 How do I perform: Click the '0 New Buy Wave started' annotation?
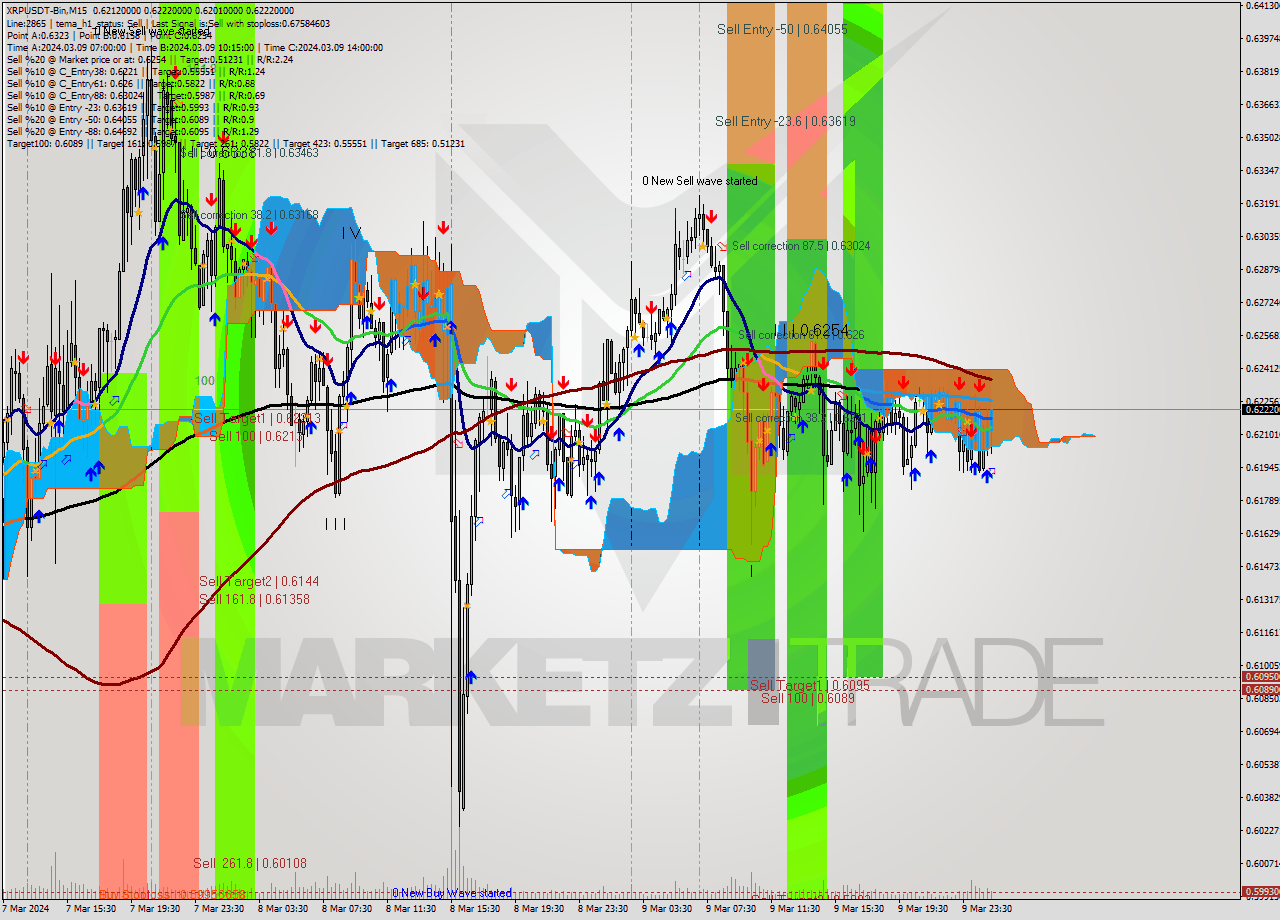[452, 893]
